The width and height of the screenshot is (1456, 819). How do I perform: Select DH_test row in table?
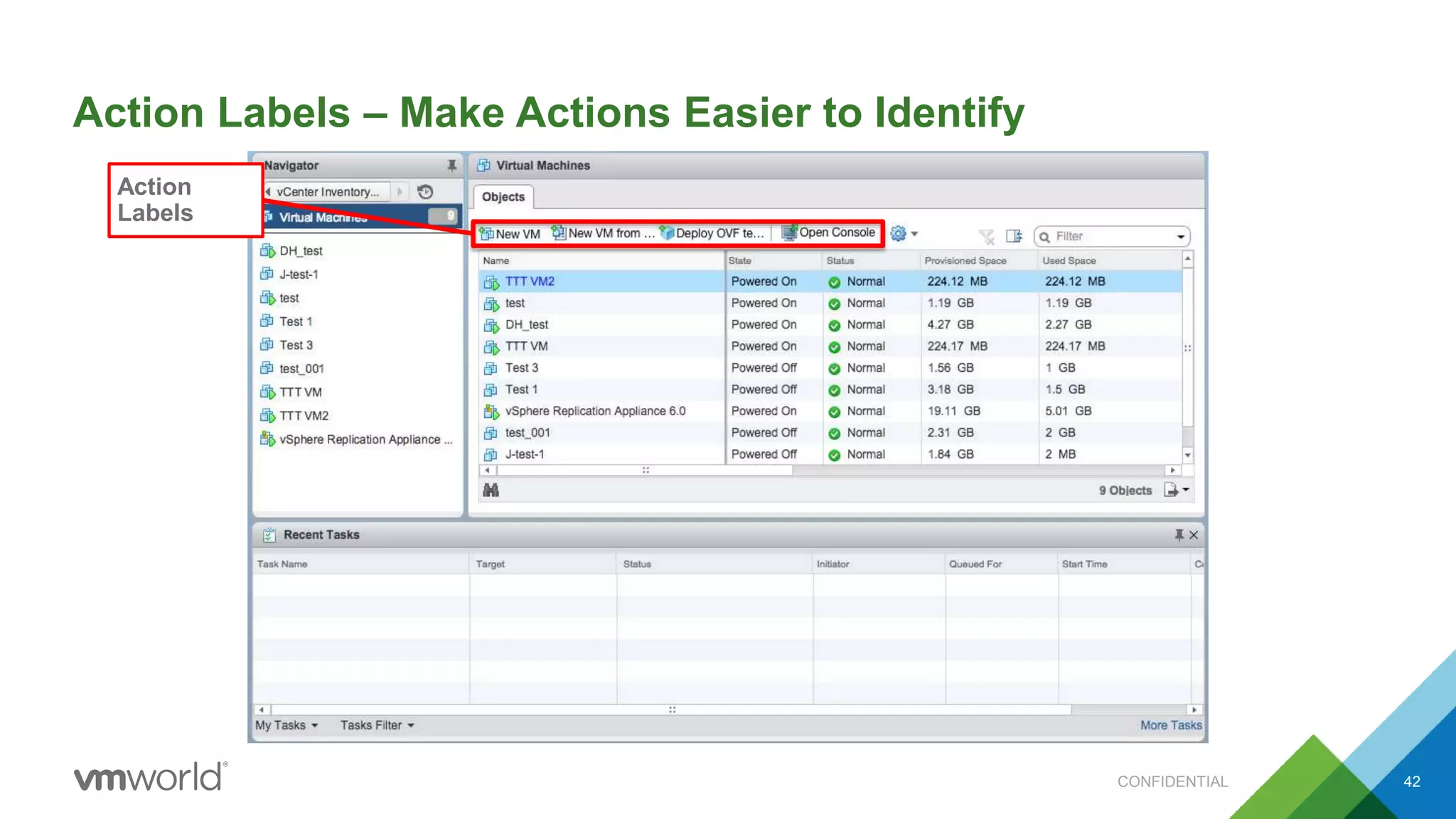tap(830, 325)
